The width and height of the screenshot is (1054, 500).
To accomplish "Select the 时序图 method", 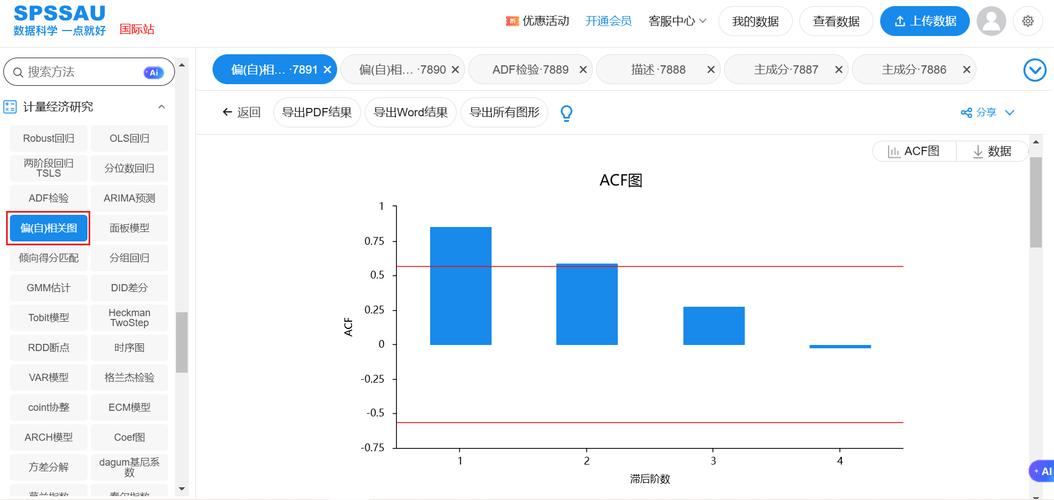I will [129, 347].
